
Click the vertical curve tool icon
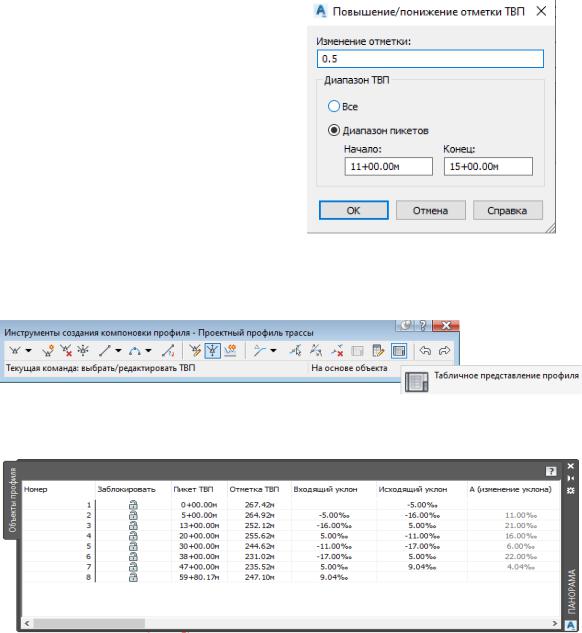click(x=134, y=350)
